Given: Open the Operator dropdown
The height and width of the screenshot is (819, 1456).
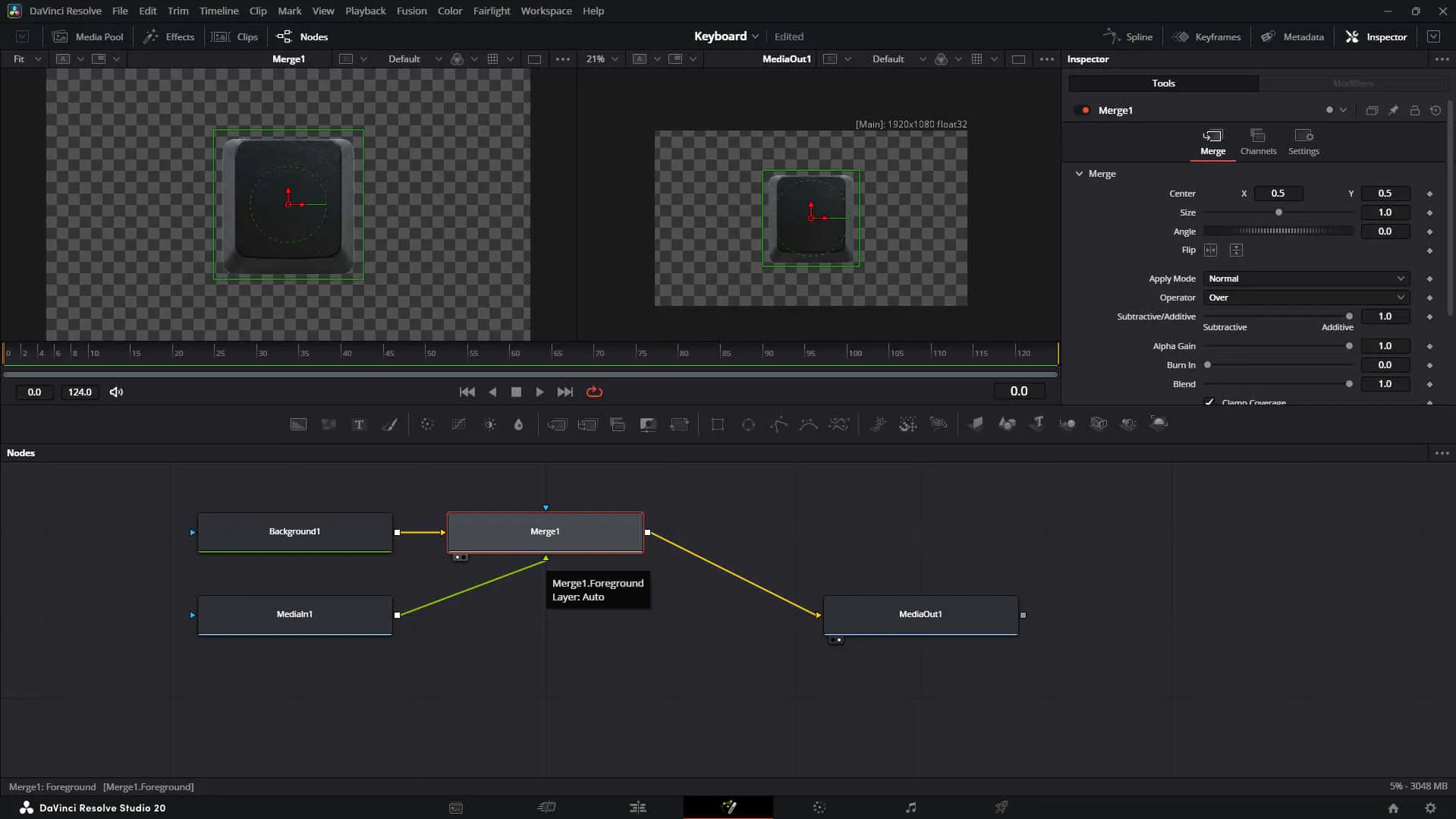Looking at the screenshot, I should [x=1306, y=298].
